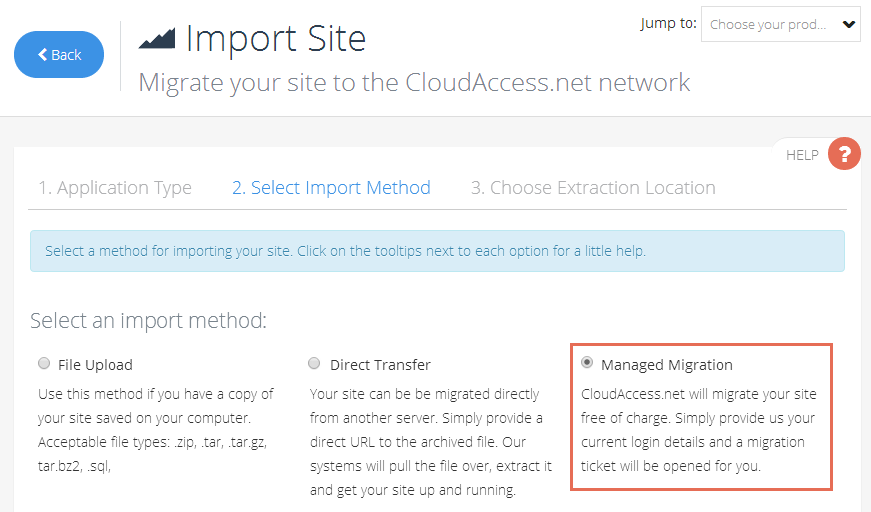Select the Direct Transfer radio button
871x512 pixels.
click(x=314, y=363)
